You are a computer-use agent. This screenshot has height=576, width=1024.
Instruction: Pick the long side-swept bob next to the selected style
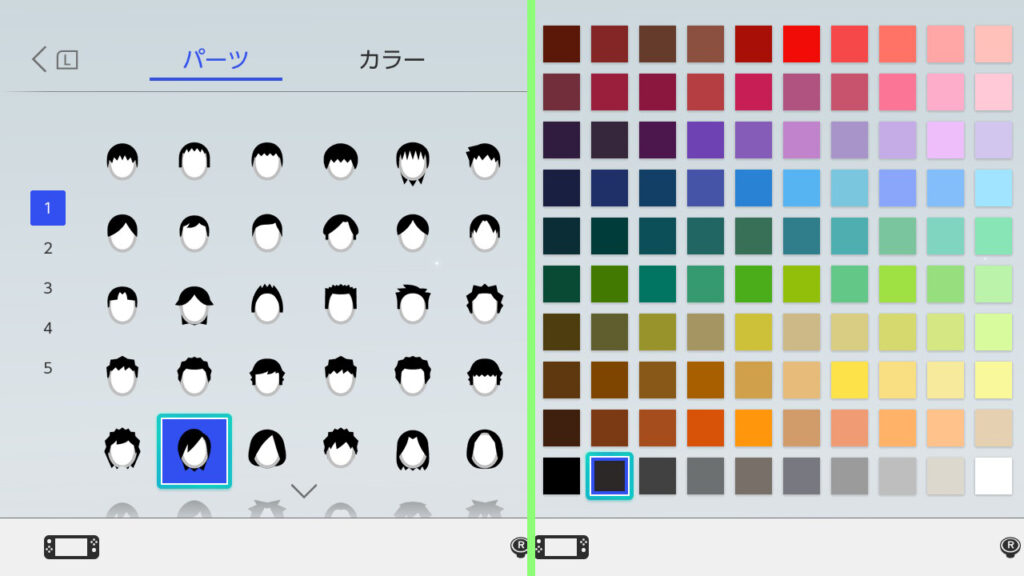[x=267, y=449]
